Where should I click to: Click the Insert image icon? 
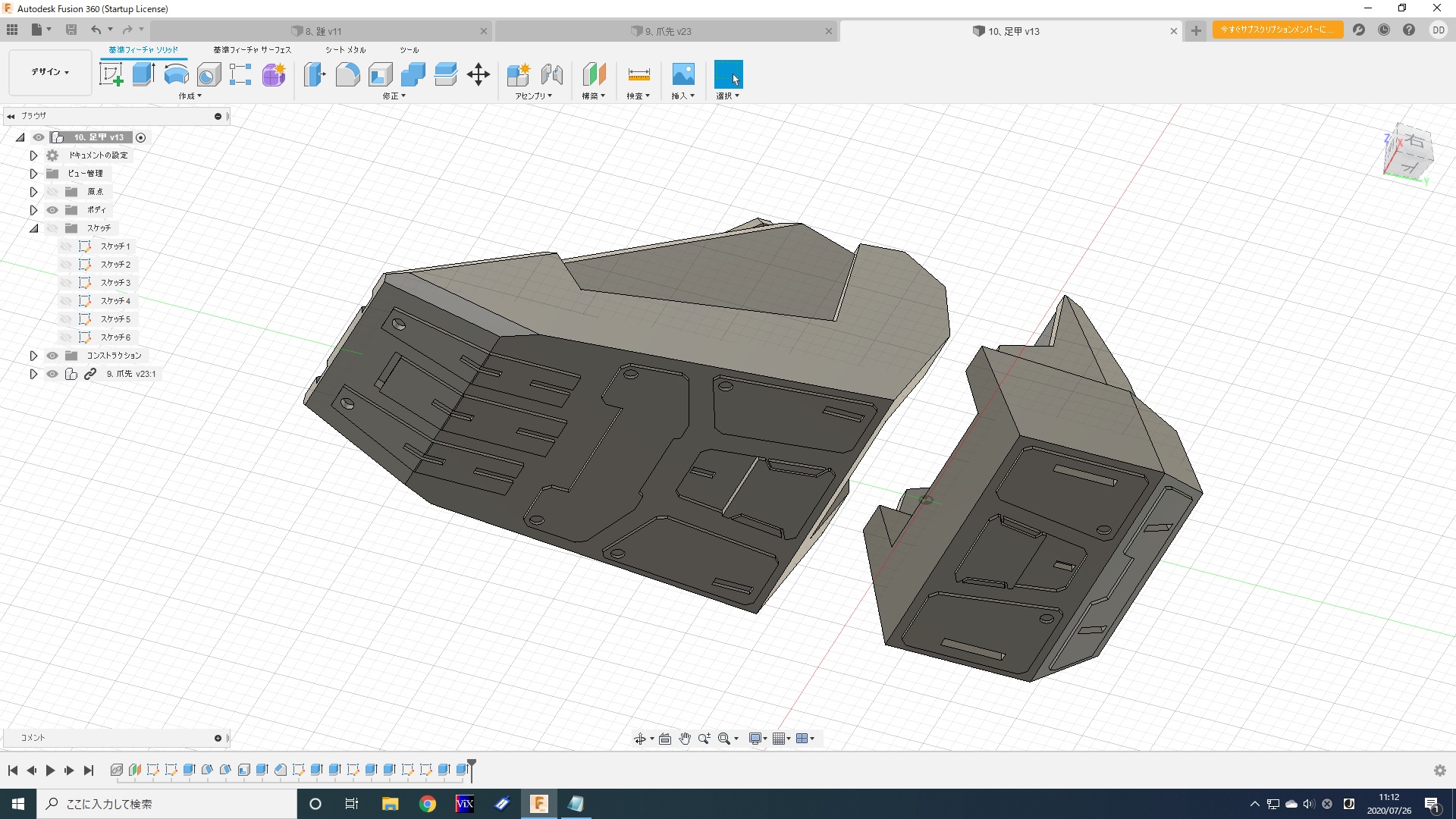click(x=682, y=74)
